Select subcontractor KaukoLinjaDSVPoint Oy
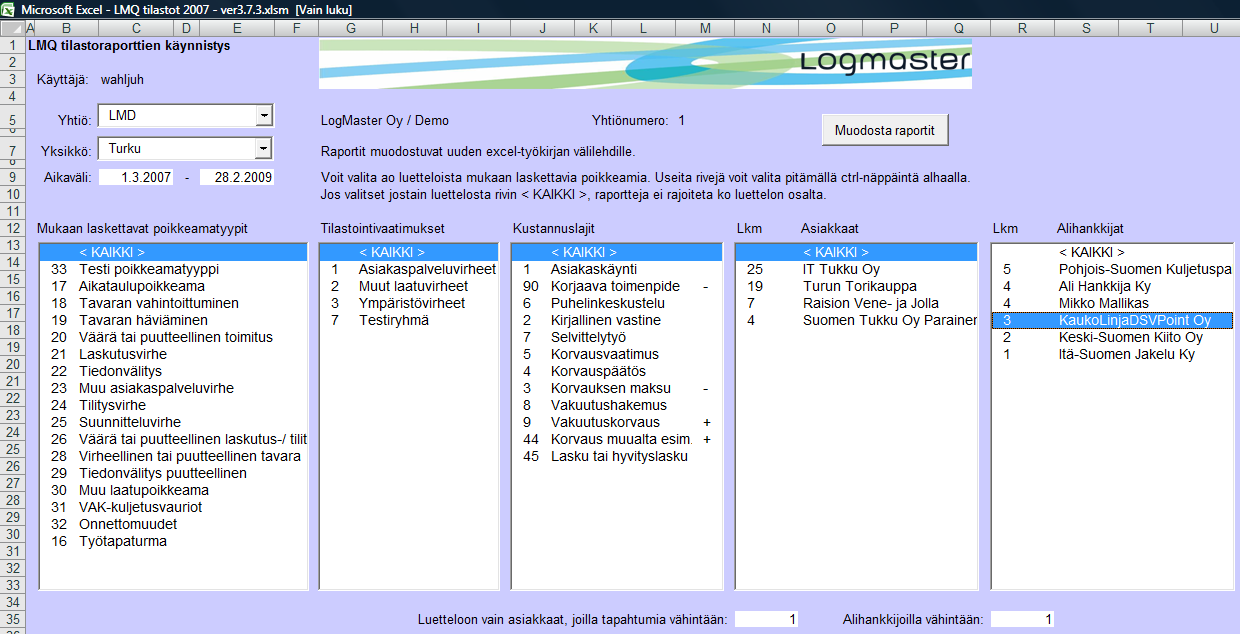This screenshot has width=1240, height=634. point(1112,321)
